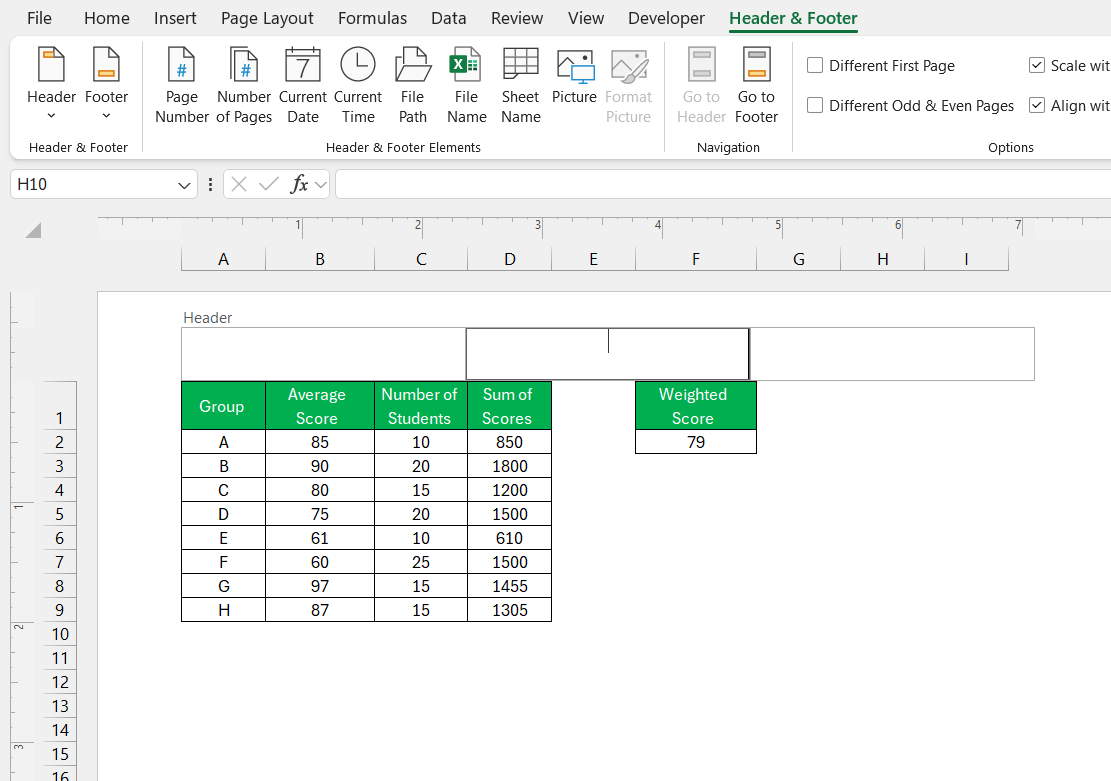1111x781 pixels.
Task: Open the Insert Function fx button
Action: (x=299, y=184)
